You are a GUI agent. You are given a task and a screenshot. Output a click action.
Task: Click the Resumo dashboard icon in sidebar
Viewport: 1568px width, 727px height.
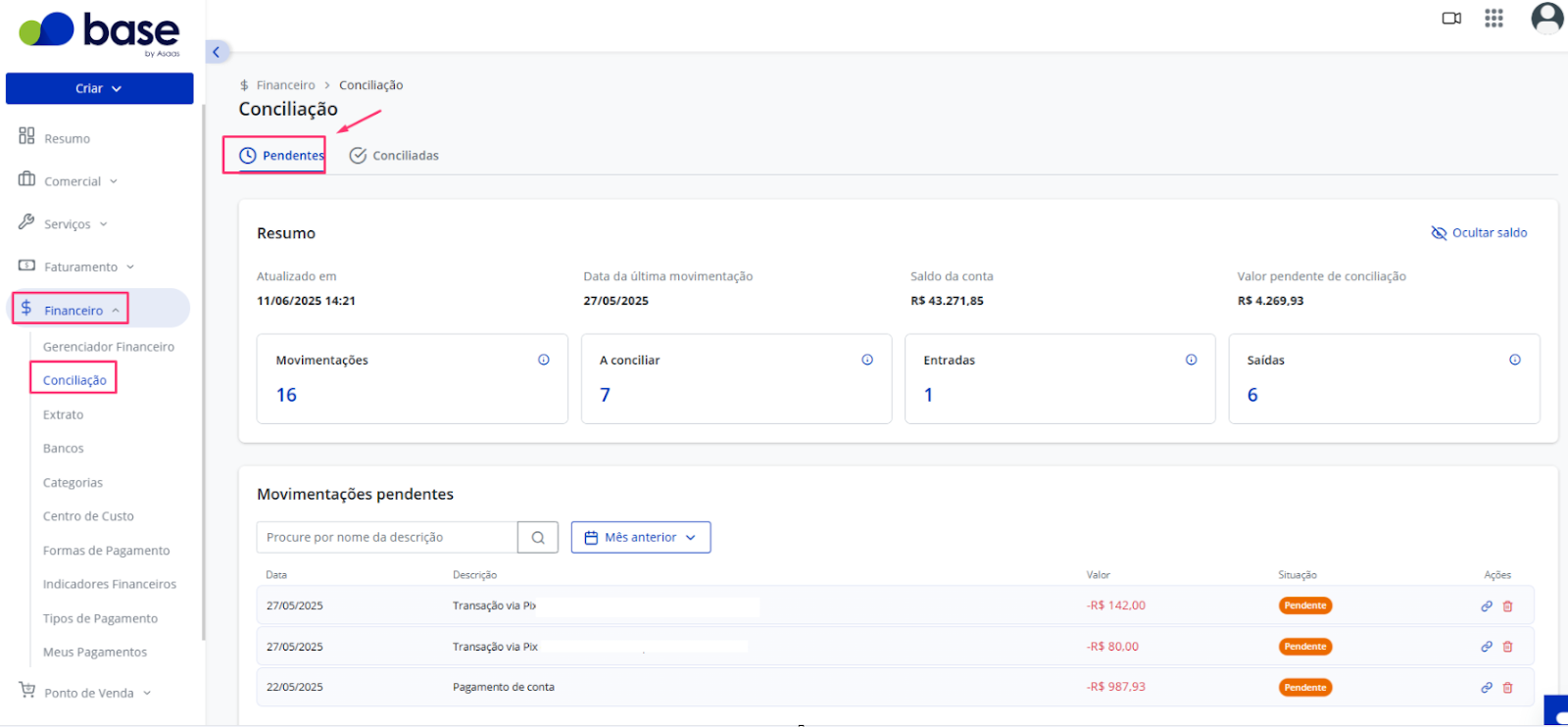[x=26, y=136]
